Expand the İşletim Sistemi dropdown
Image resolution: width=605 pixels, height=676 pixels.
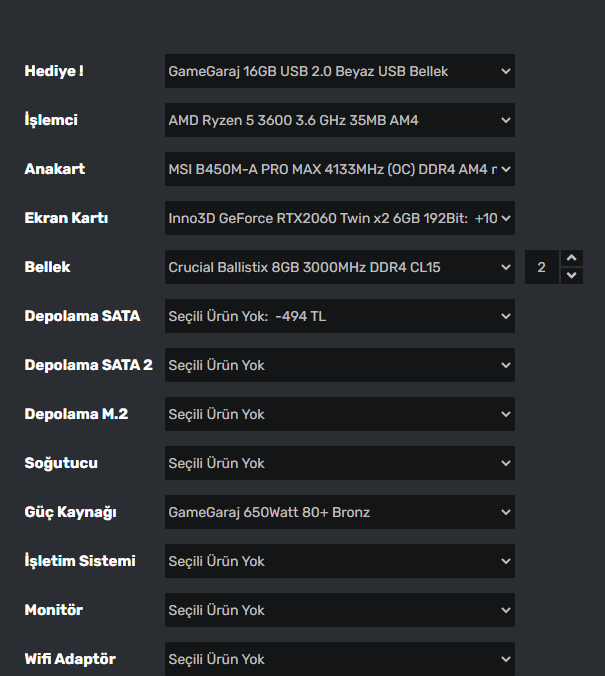(339, 561)
